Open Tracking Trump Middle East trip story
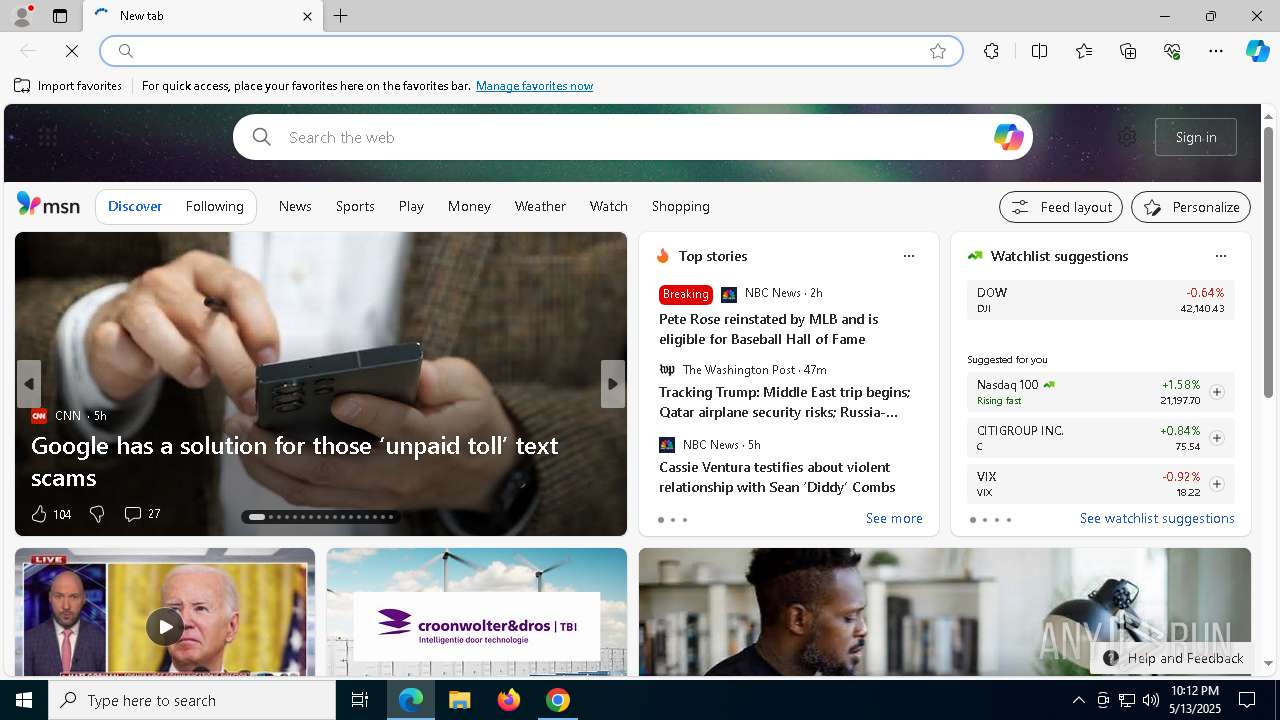Image resolution: width=1280 pixels, height=720 pixels. point(784,402)
